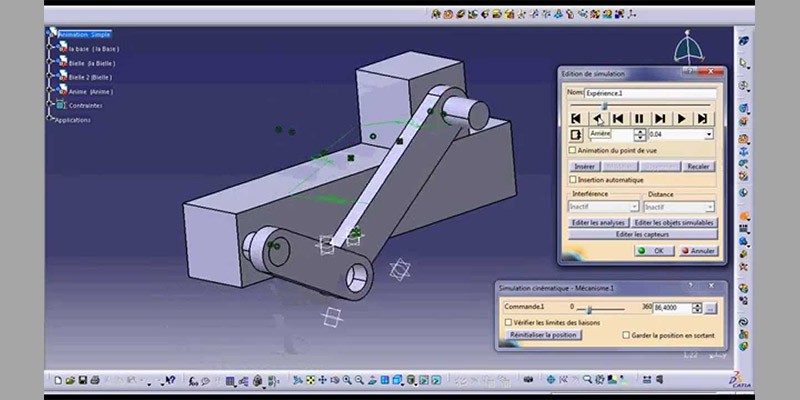Open the Interférence Inactif dropdown
800x400 pixels.
(x=632, y=206)
